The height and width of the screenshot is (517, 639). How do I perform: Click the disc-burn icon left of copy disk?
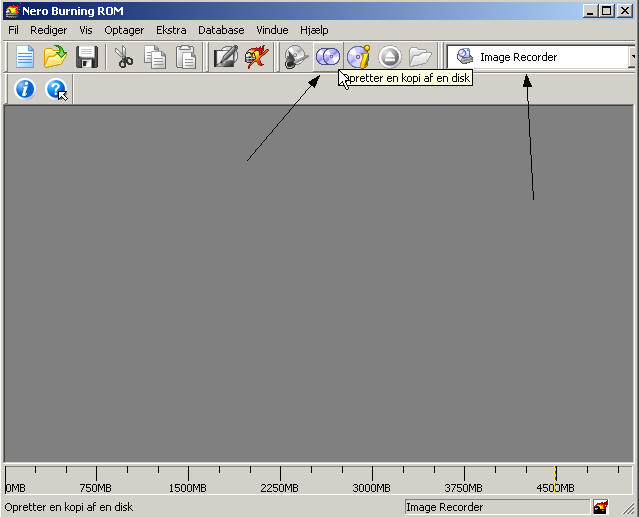click(x=296, y=57)
